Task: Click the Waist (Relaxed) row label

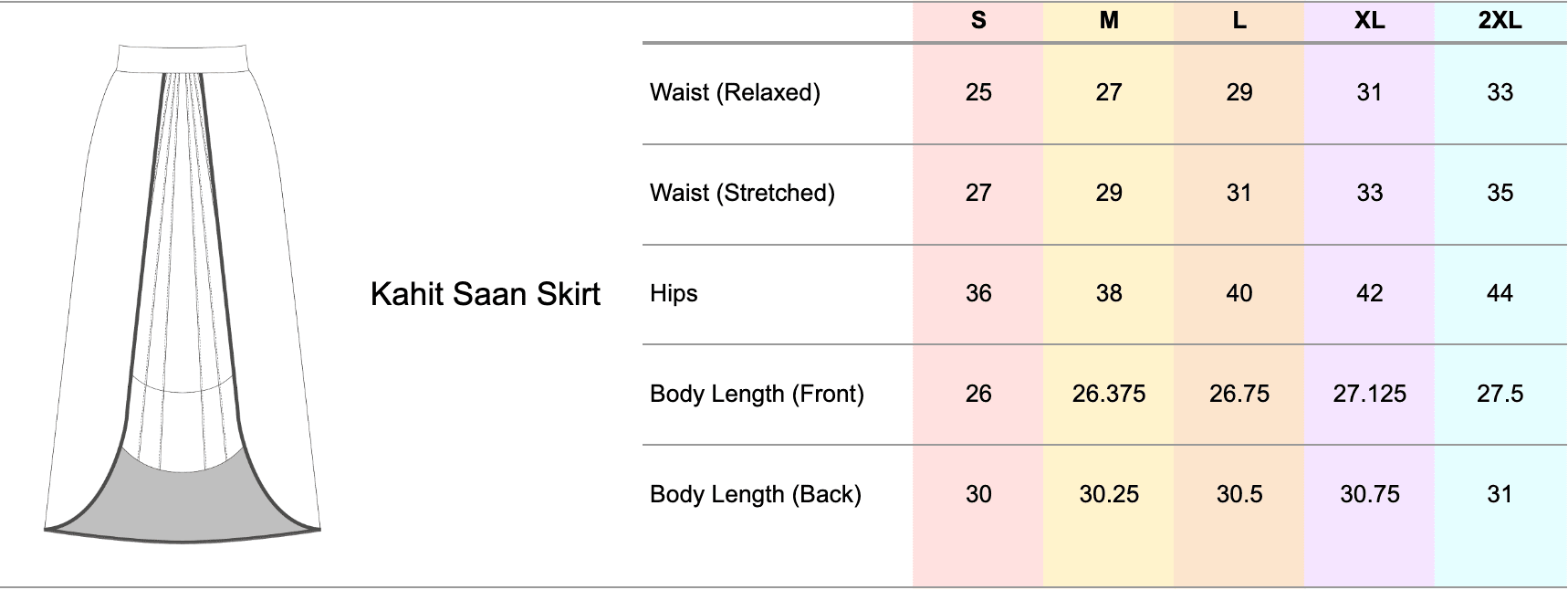Action: point(735,92)
